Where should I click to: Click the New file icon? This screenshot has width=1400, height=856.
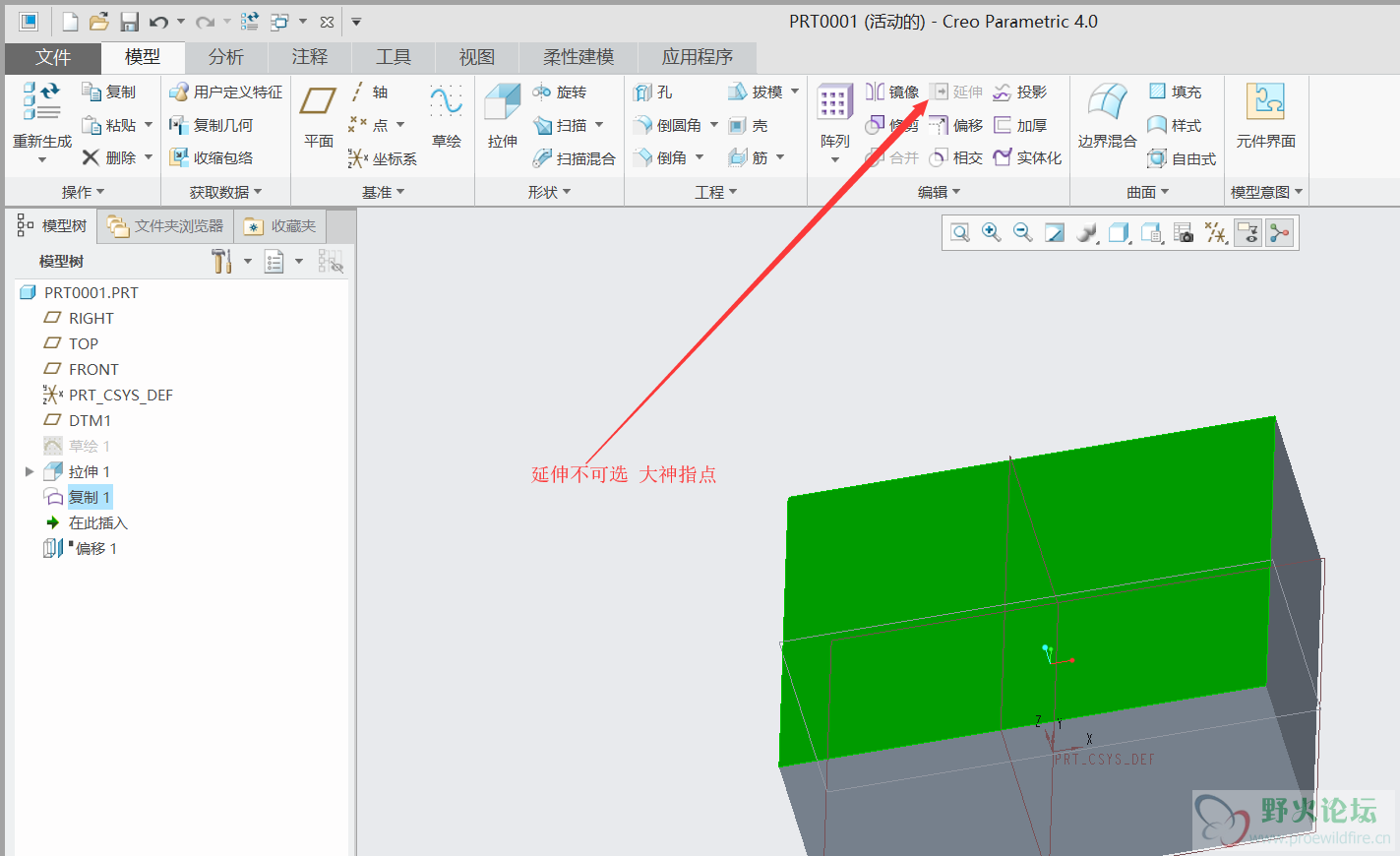70,22
